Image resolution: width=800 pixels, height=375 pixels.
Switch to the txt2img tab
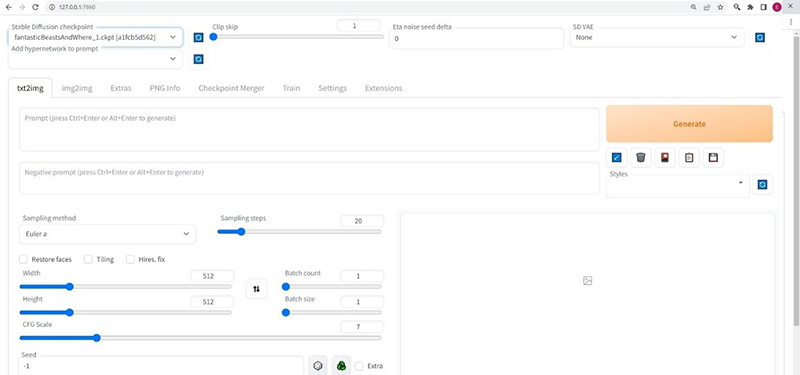point(30,88)
